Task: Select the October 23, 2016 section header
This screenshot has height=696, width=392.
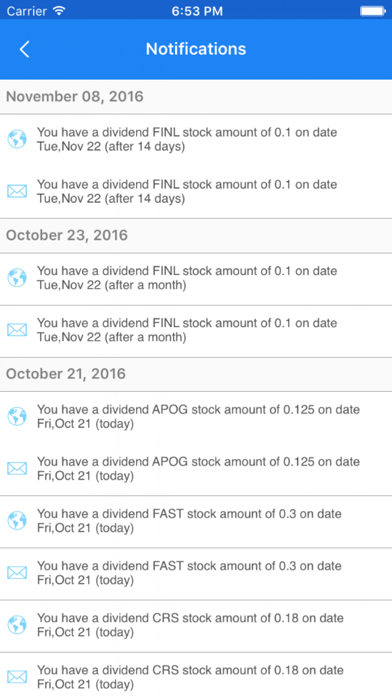Action: (196, 235)
